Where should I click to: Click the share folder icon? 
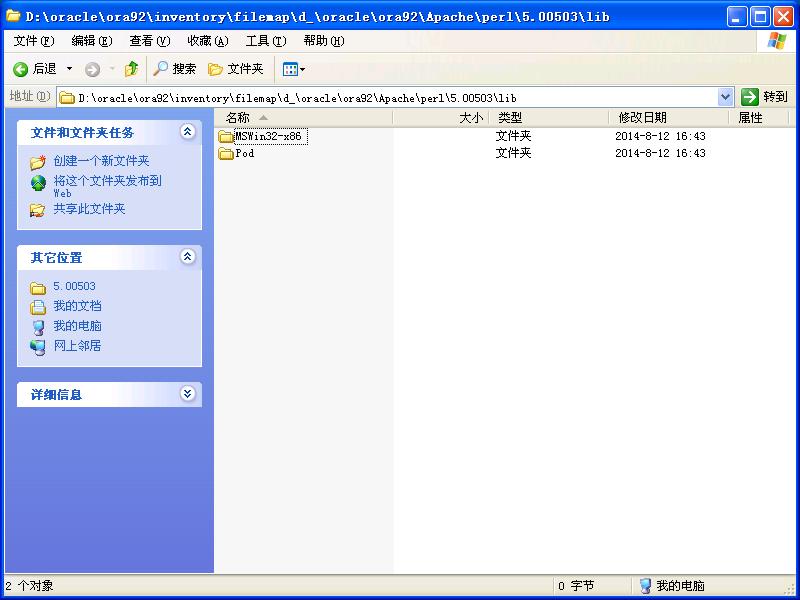coord(37,210)
